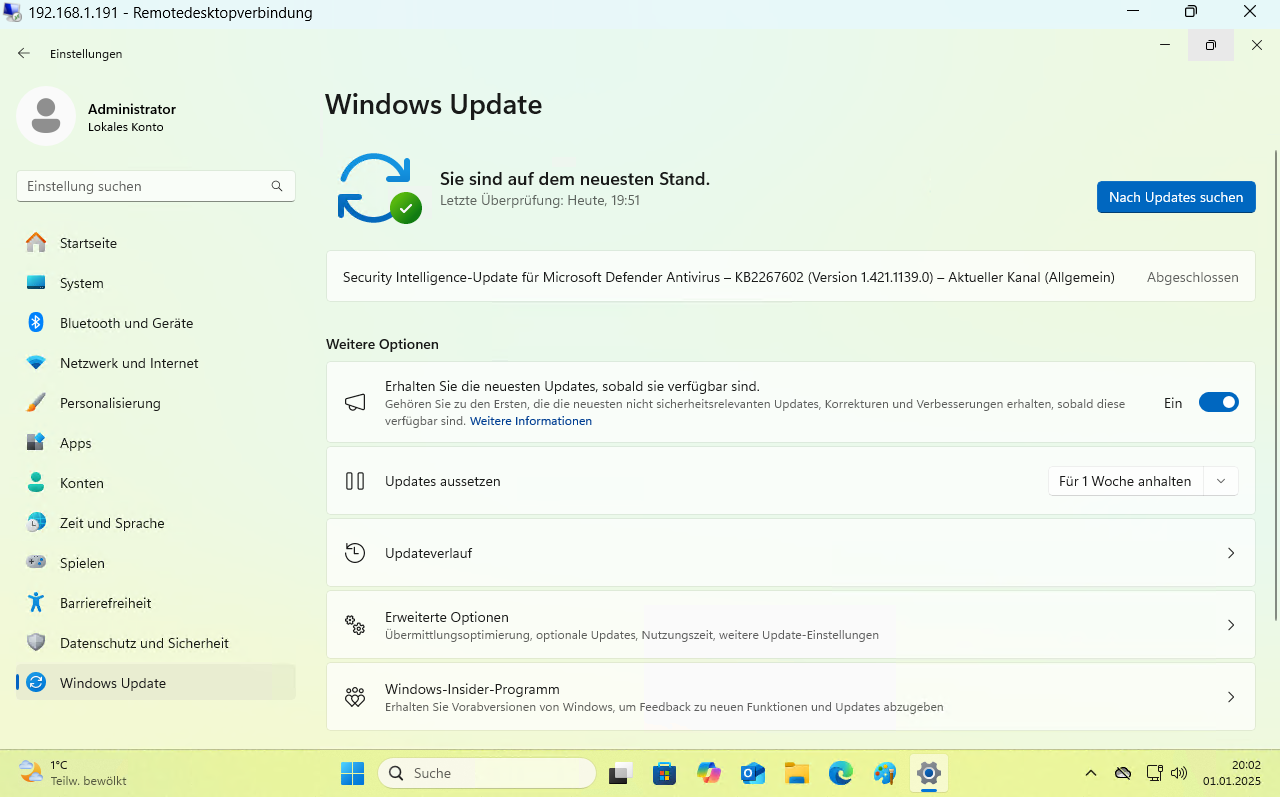Expand Erweiterte Optionen with its chevron
The height and width of the screenshot is (797, 1280).
[x=1231, y=625]
